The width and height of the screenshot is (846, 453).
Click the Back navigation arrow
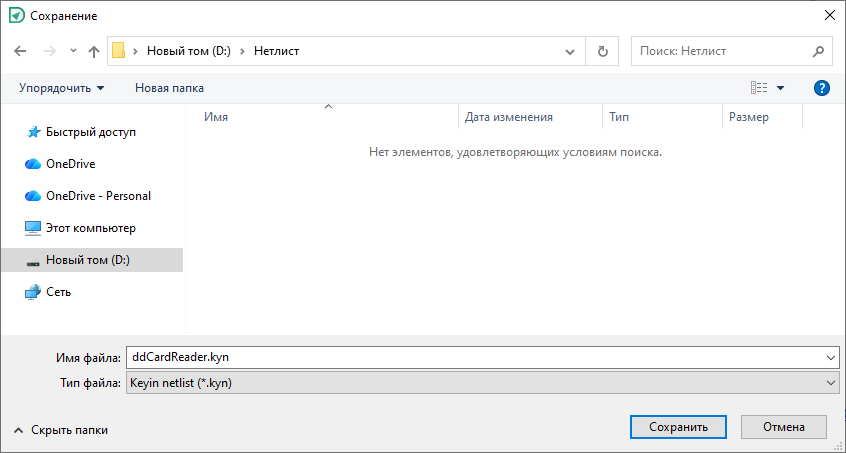pos(21,51)
